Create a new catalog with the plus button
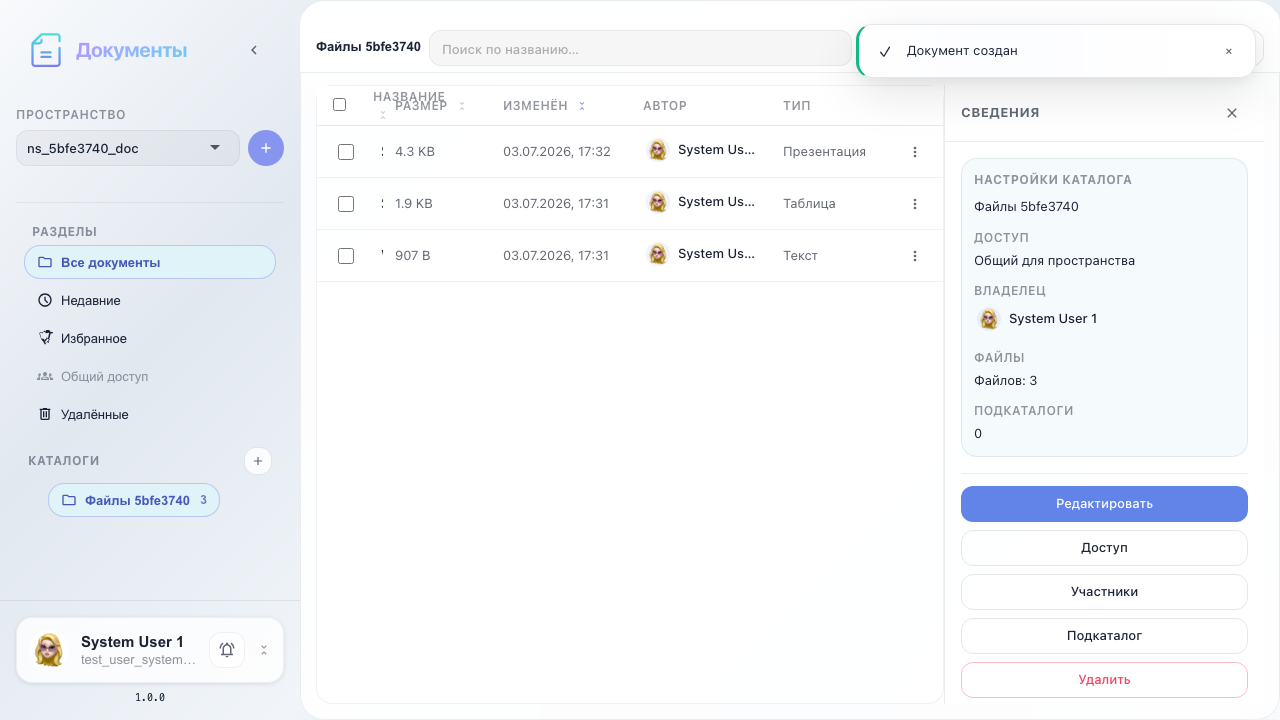The width and height of the screenshot is (1280, 720). click(258, 461)
